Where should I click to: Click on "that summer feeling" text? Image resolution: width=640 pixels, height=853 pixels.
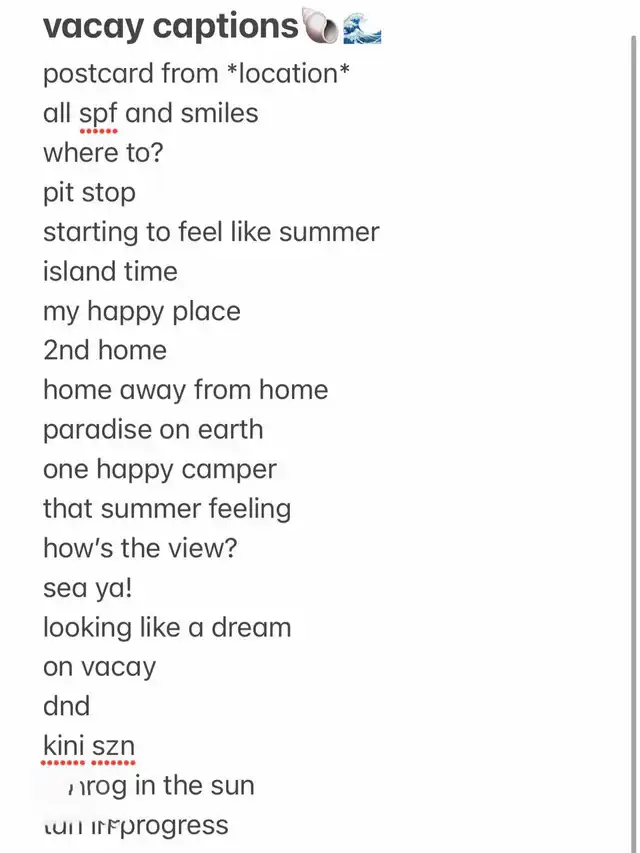tap(167, 508)
